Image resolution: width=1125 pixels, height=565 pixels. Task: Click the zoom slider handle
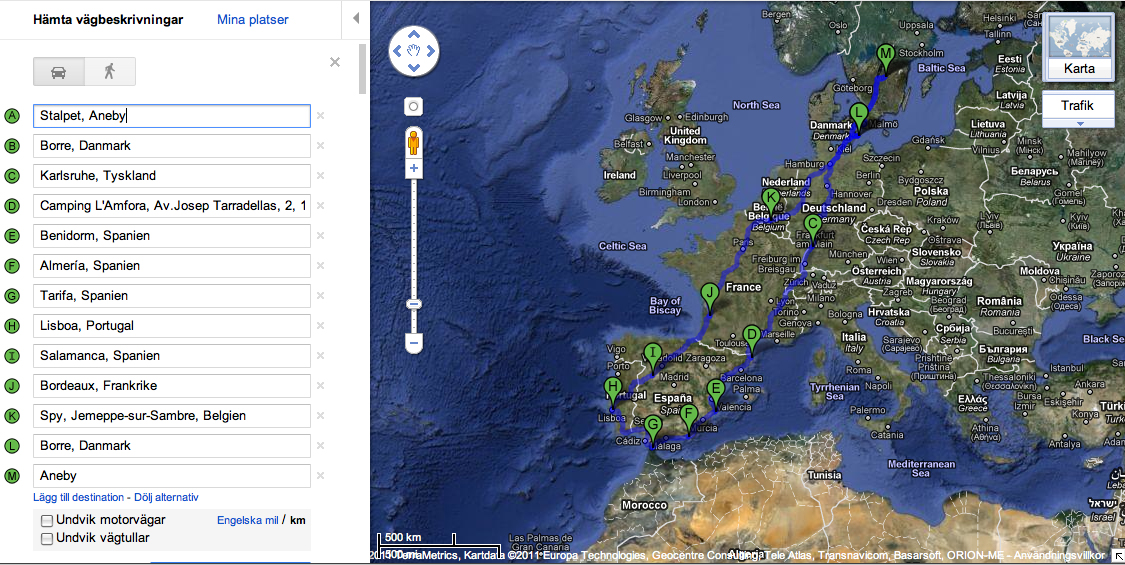pyautogui.click(x=413, y=304)
